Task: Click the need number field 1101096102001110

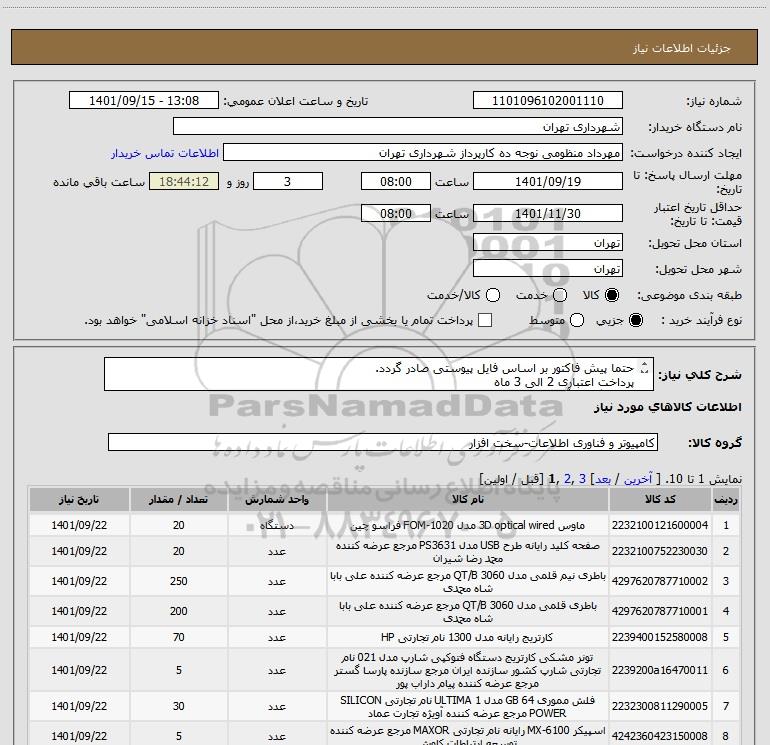Action: [548, 100]
